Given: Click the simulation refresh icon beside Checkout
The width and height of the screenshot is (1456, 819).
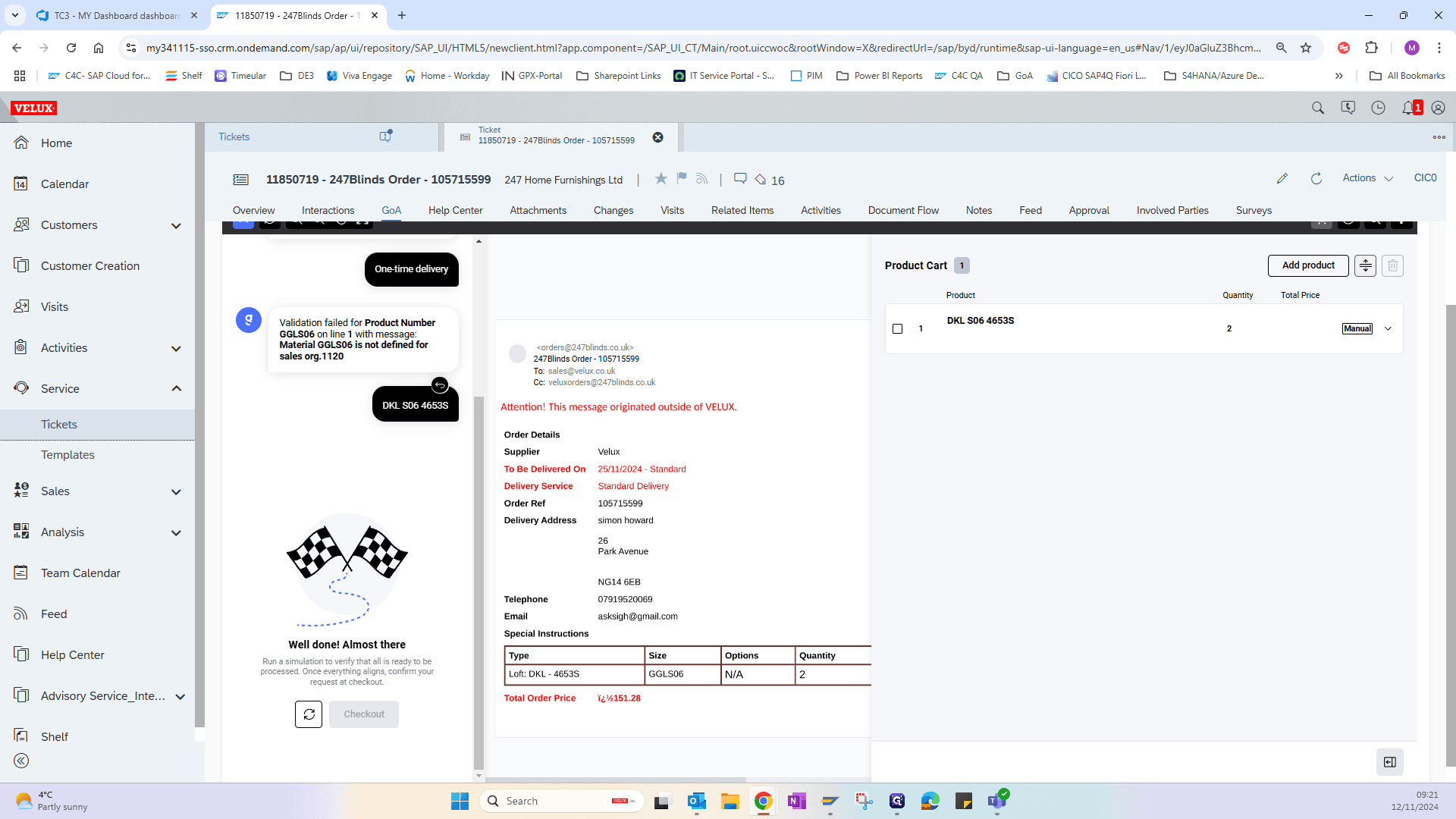Looking at the screenshot, I should click(x=309, y=714).
